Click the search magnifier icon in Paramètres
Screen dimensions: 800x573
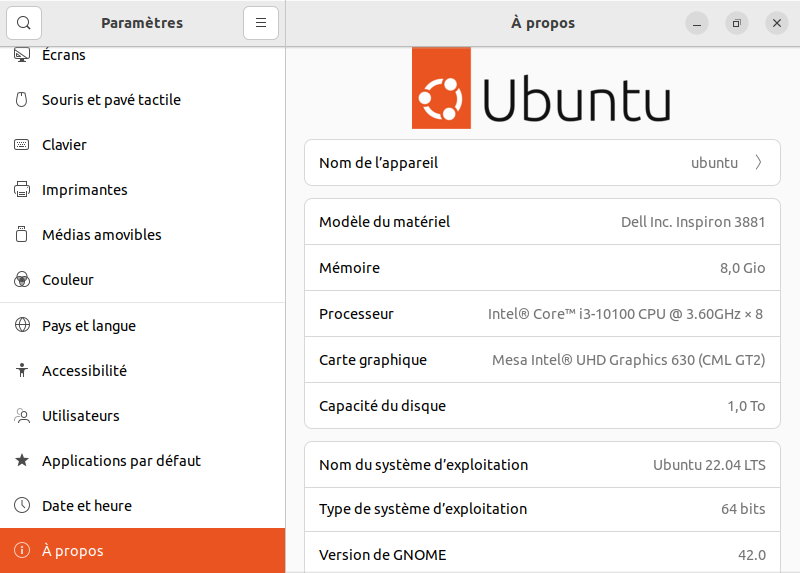pos(23,23)
